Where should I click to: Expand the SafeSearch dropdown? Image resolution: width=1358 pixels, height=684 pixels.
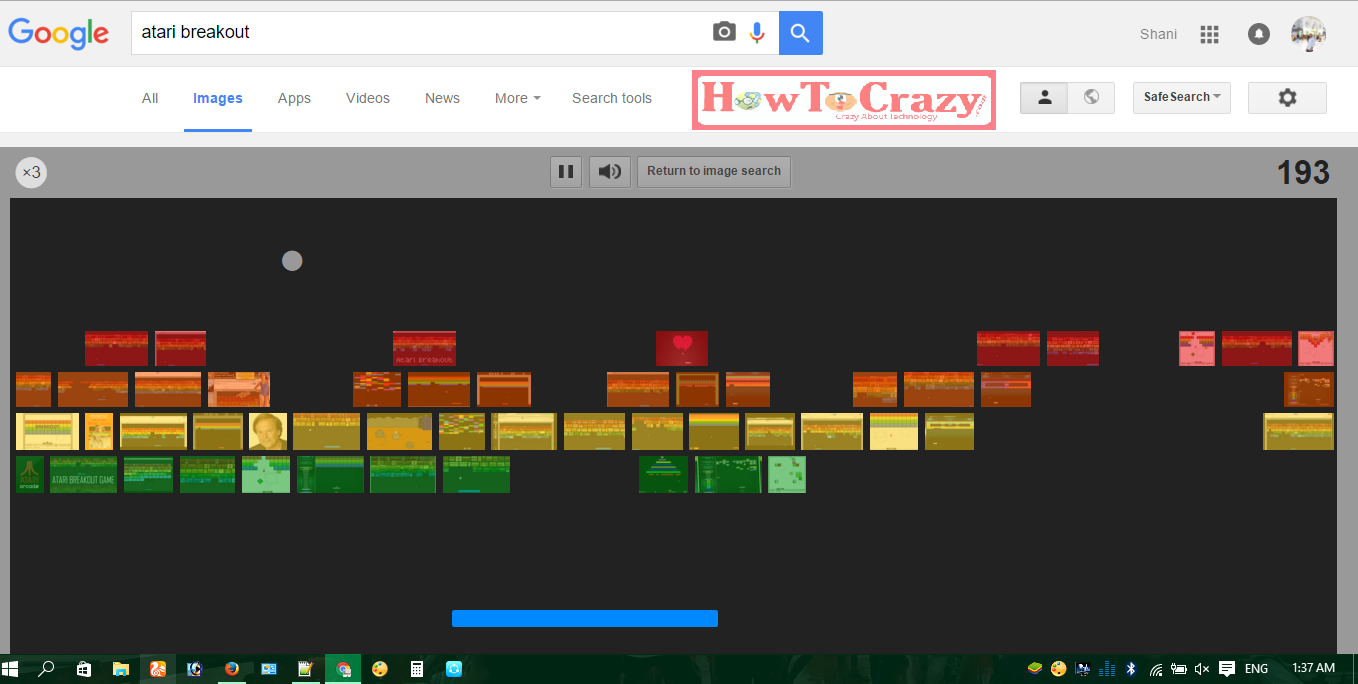click(x=1182, y=97)
